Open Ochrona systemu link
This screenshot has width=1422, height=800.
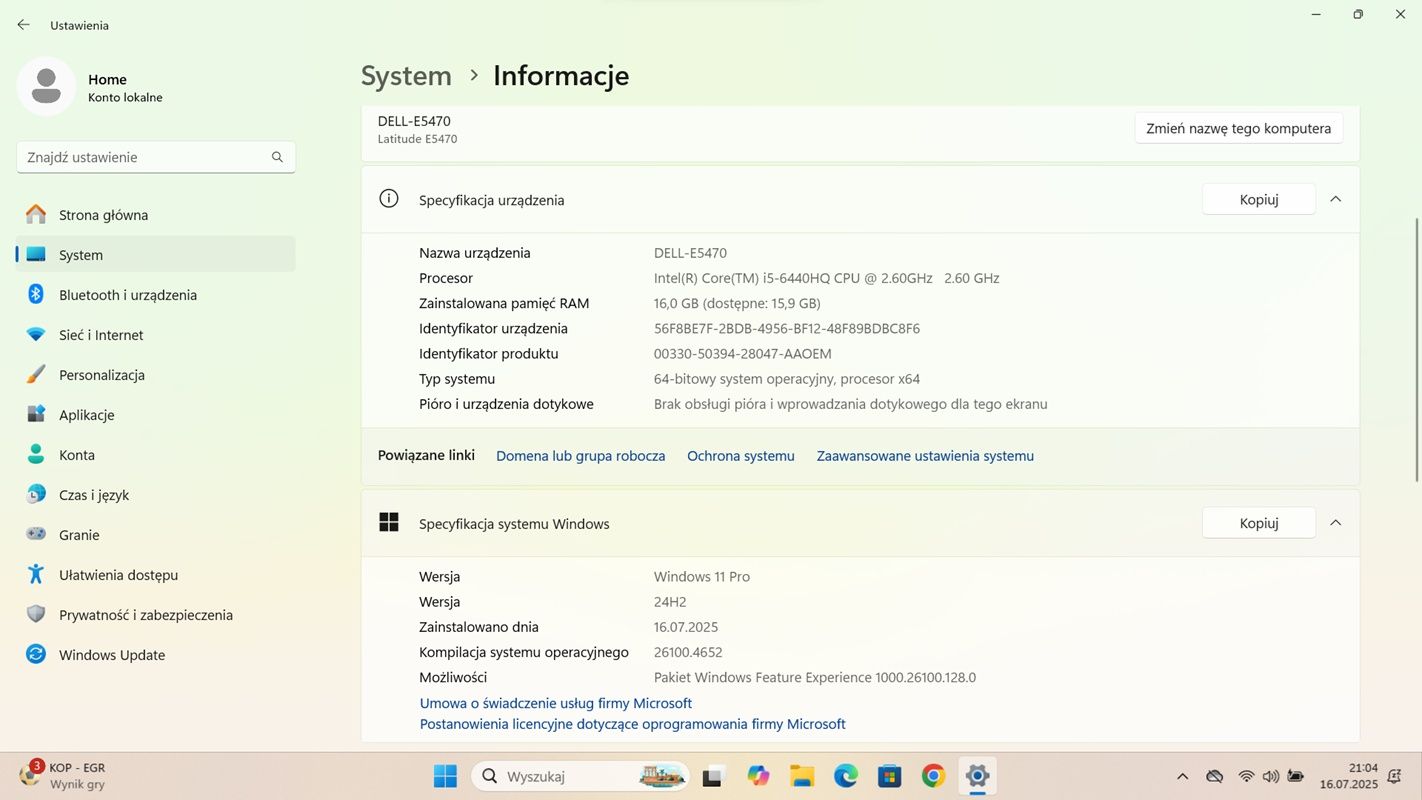tap(741, 456)
